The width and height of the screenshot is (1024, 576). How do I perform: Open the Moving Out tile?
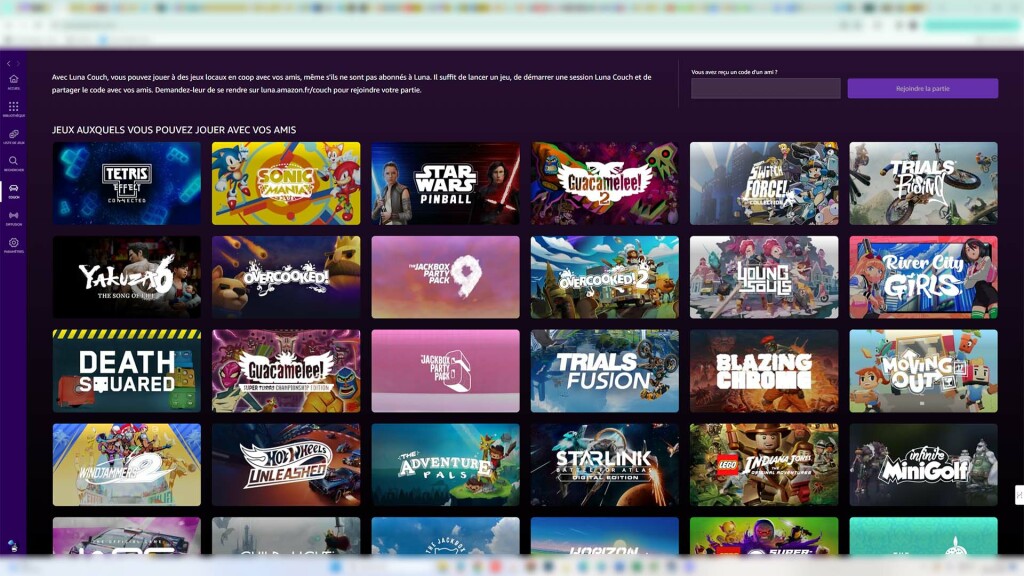[x=923, y=371]
